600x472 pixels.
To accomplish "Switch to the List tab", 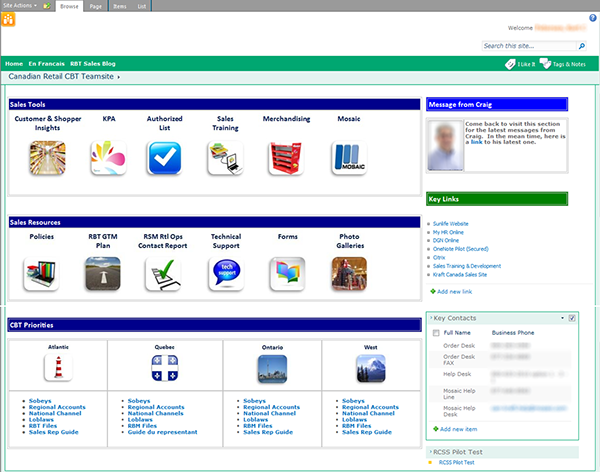I will (x=142, y=6).
